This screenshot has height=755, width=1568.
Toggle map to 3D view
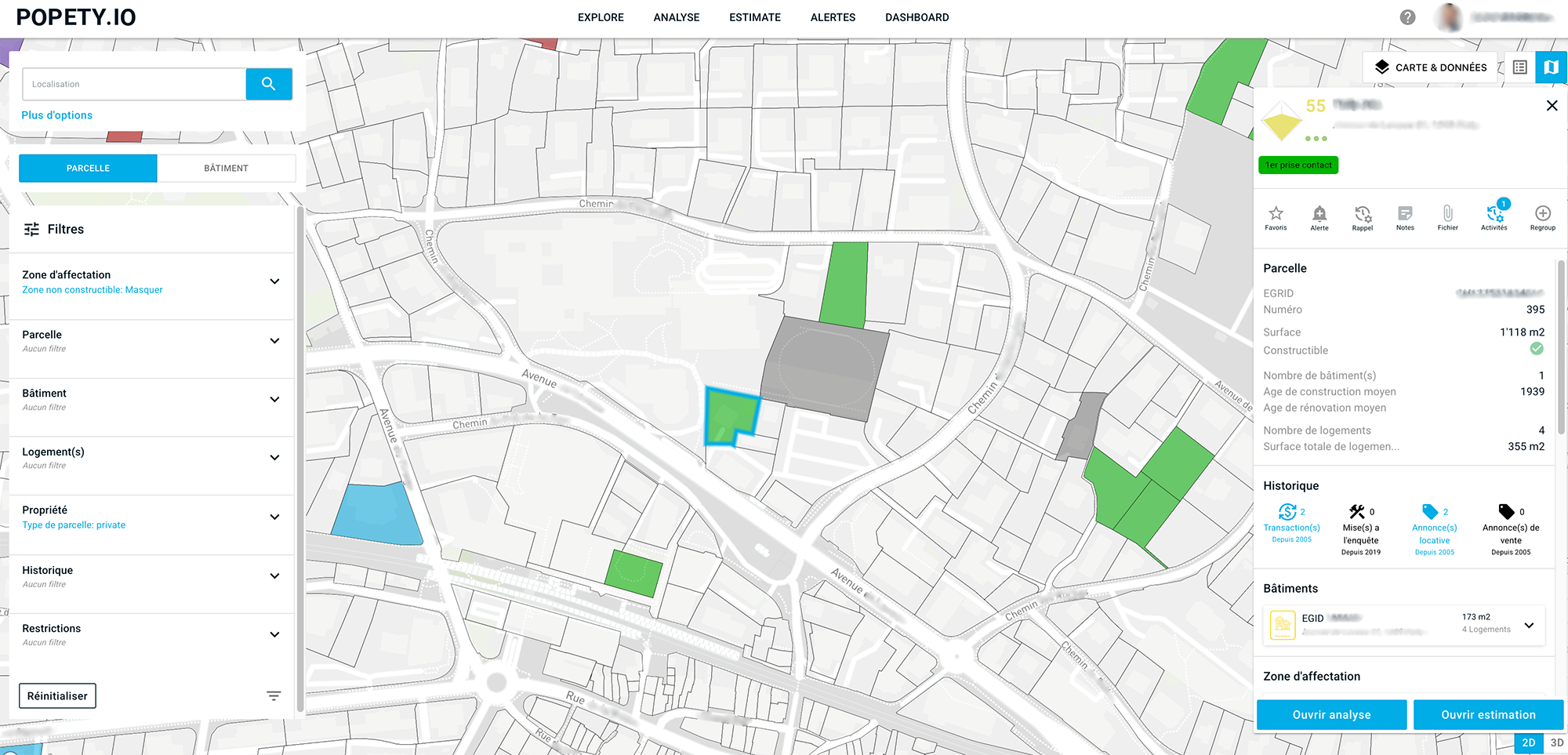click(x=1556, y=742)
